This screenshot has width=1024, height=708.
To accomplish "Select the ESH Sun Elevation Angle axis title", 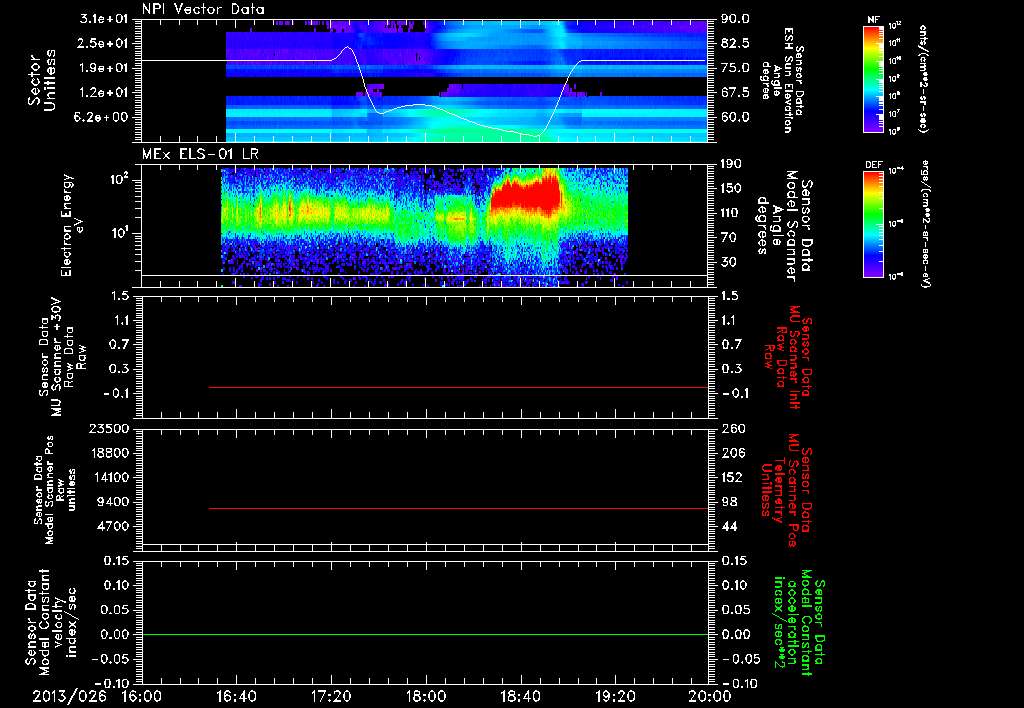I will point(782,80).
